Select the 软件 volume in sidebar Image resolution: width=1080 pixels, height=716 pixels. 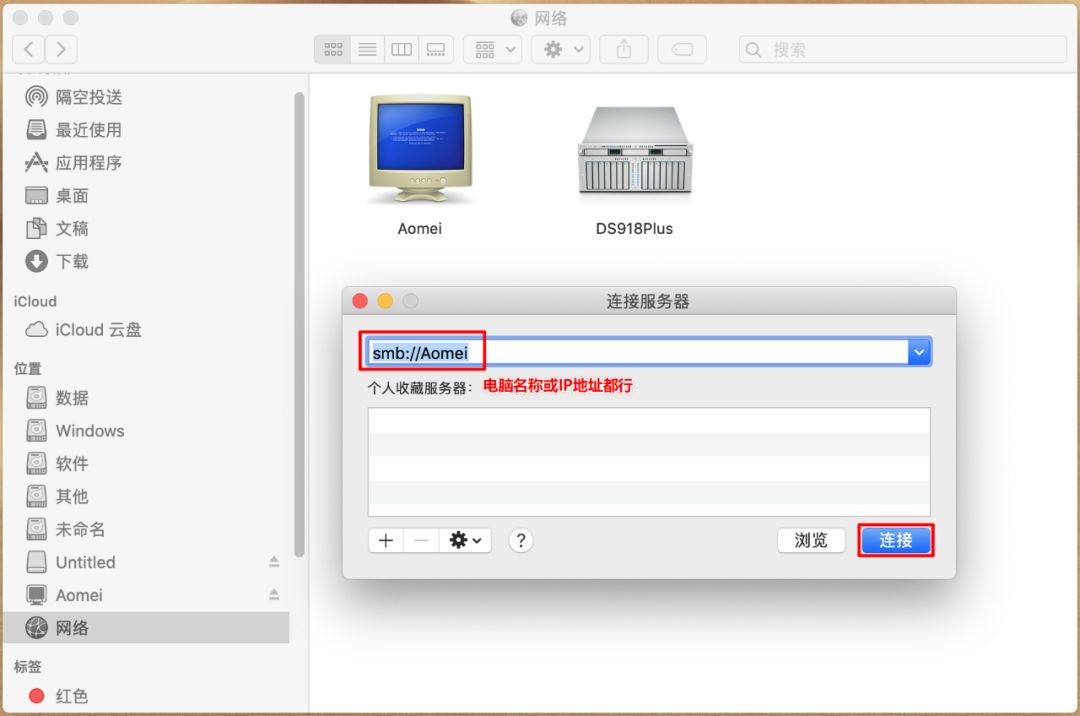[x=146, y=463]
